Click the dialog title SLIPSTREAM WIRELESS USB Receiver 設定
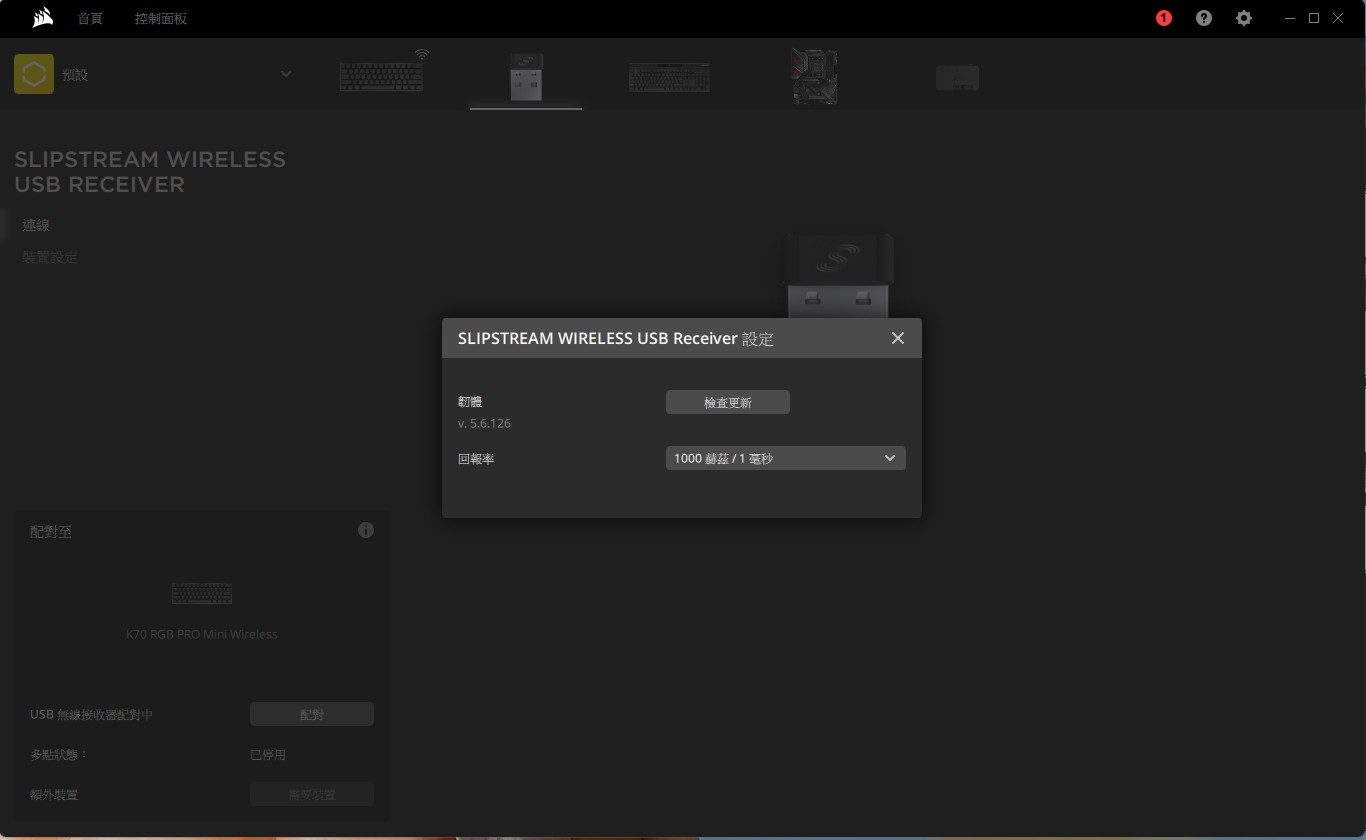Image resolution: width=1366 pixels, height=840 pixels. (616, 338)
